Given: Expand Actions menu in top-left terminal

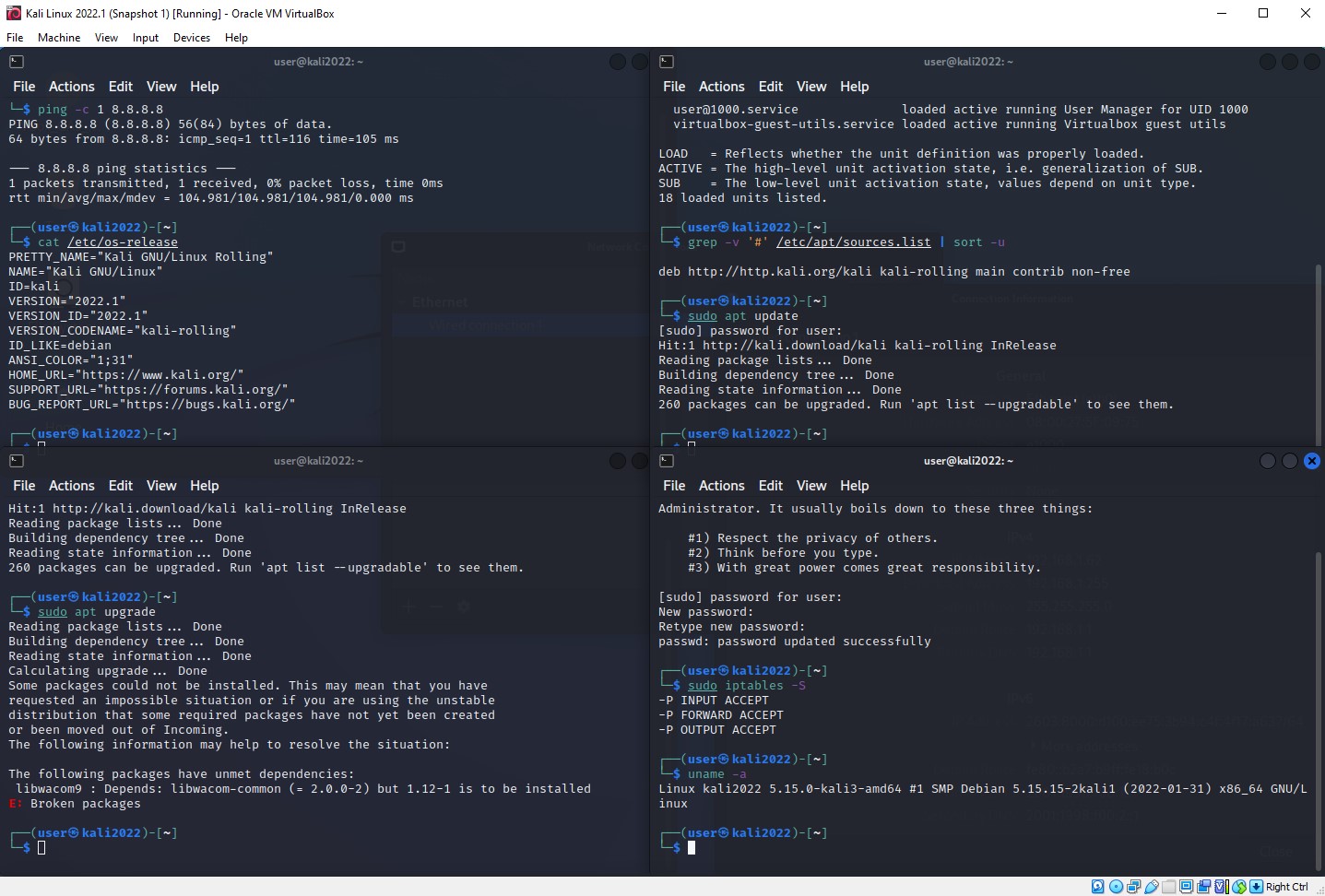Looking at the screenshot, I should click(x=71, y=87).
